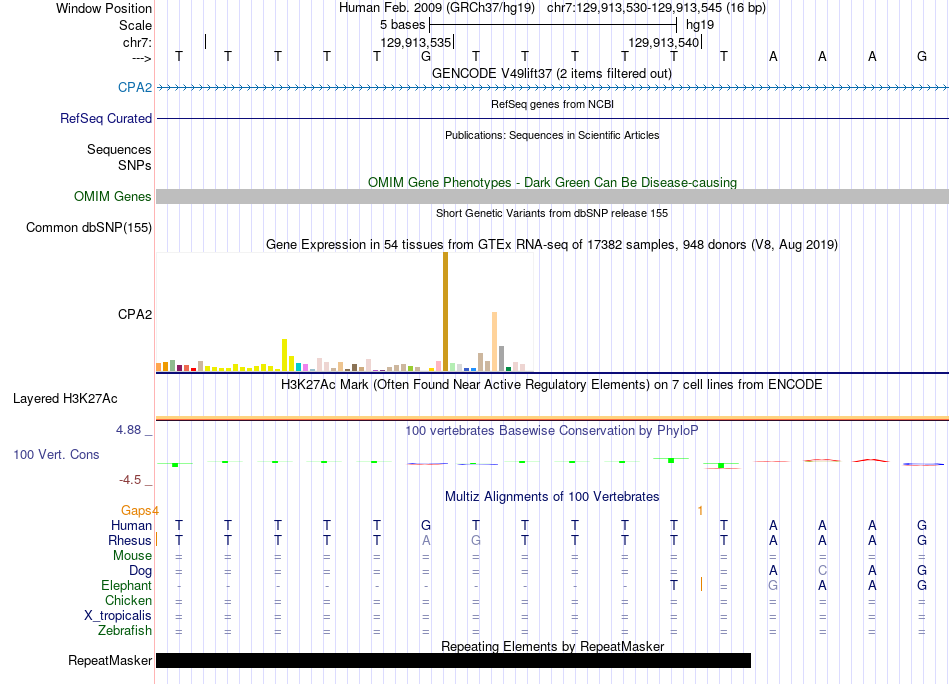The height and width of the screenshot is (684, 950).
Task: Click the peach-colored GTEx expression bar
Action: point(494,341)
